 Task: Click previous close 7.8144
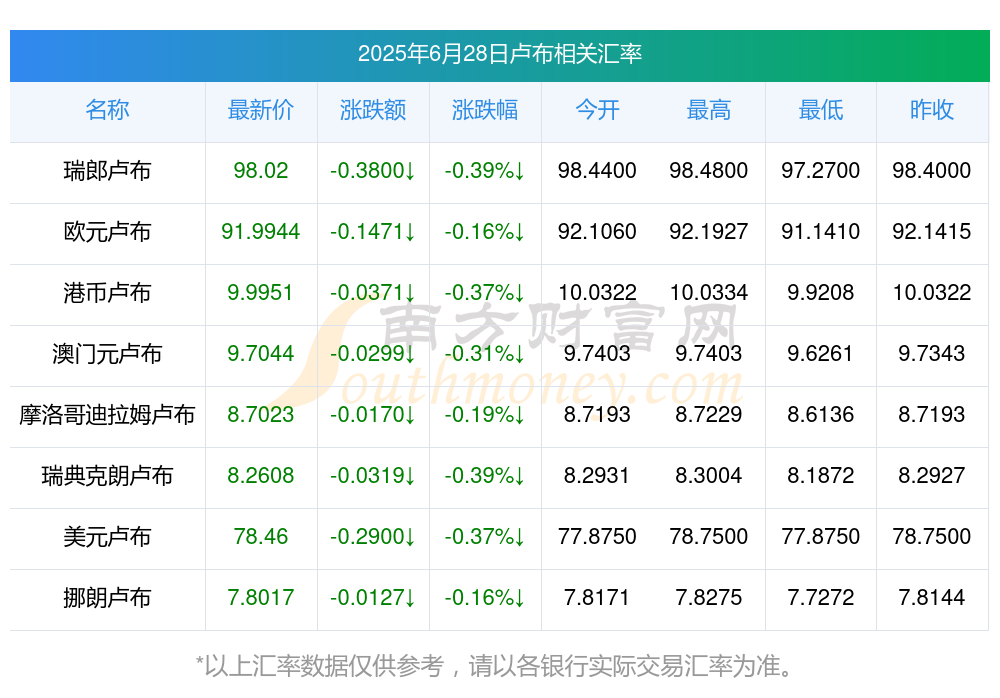(932, 598)
